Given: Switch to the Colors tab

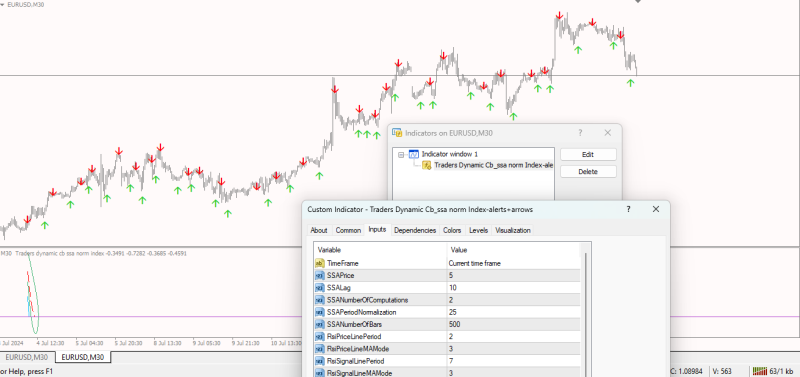Looking at the screenshot, I should pos(452,230).
